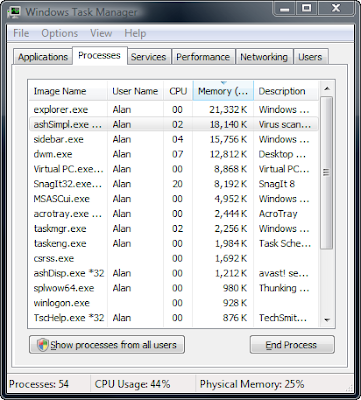Close the Task Manager window
The image size is (361, 400).
pos(337,8)
